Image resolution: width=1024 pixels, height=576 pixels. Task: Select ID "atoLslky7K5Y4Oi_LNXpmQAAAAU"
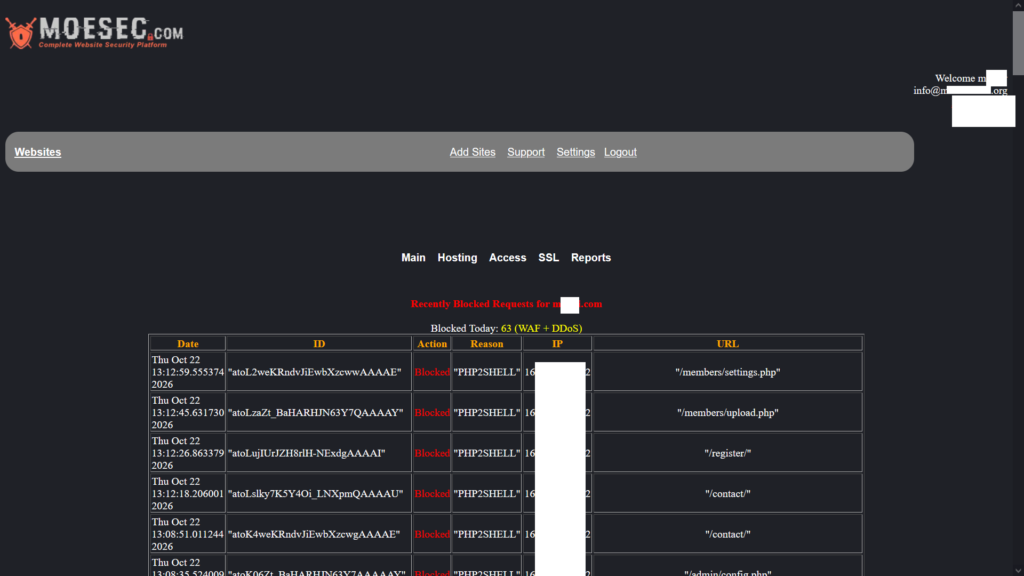tap(316, 494)
